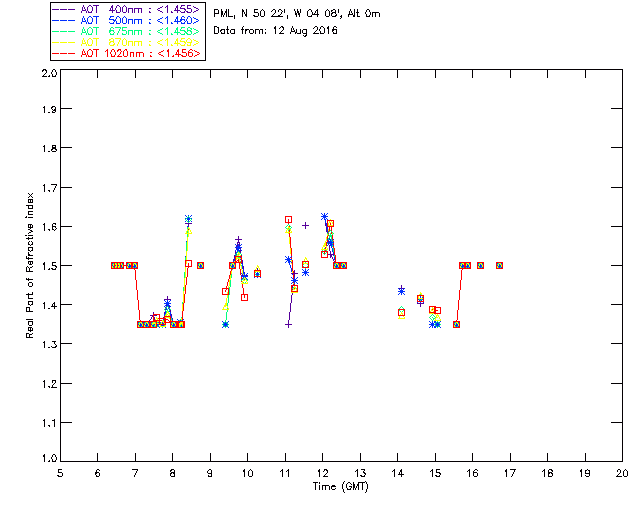The image size is (640, 512).
Task: Click the AOT 1020nm legend entry
Action: 127,53
